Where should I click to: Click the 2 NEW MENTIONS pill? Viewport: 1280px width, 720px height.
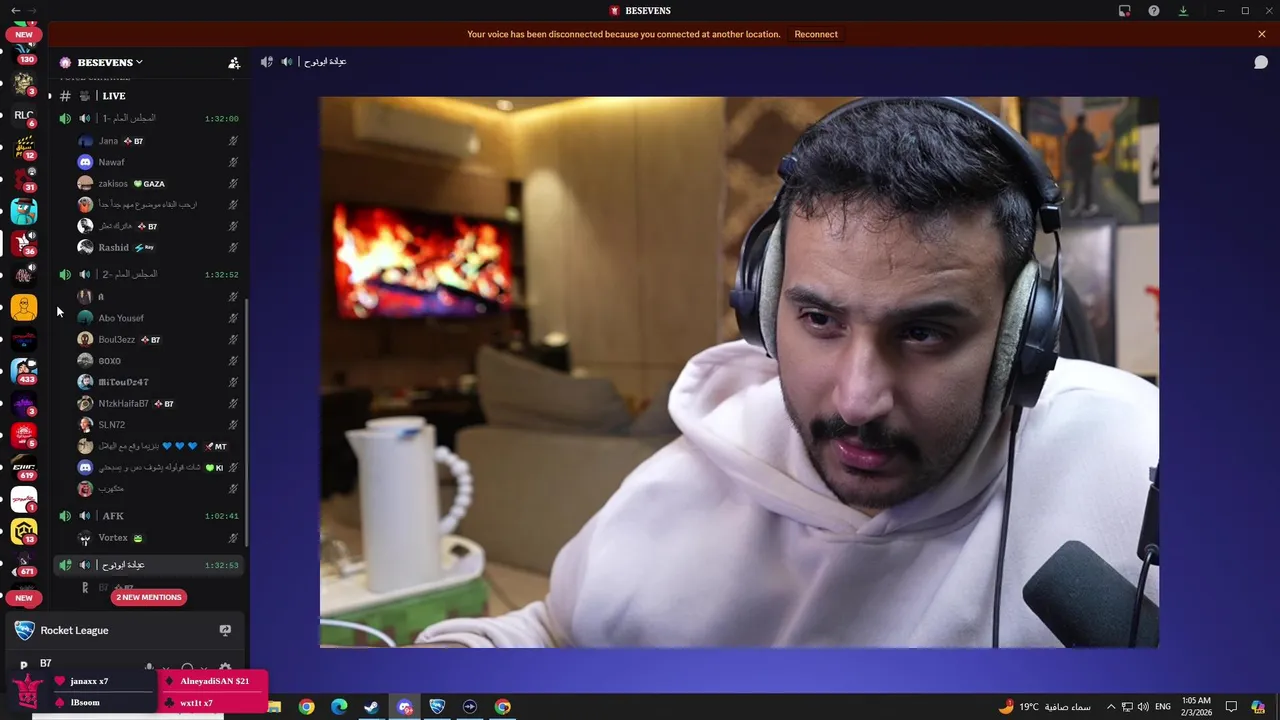click(149, 597)
